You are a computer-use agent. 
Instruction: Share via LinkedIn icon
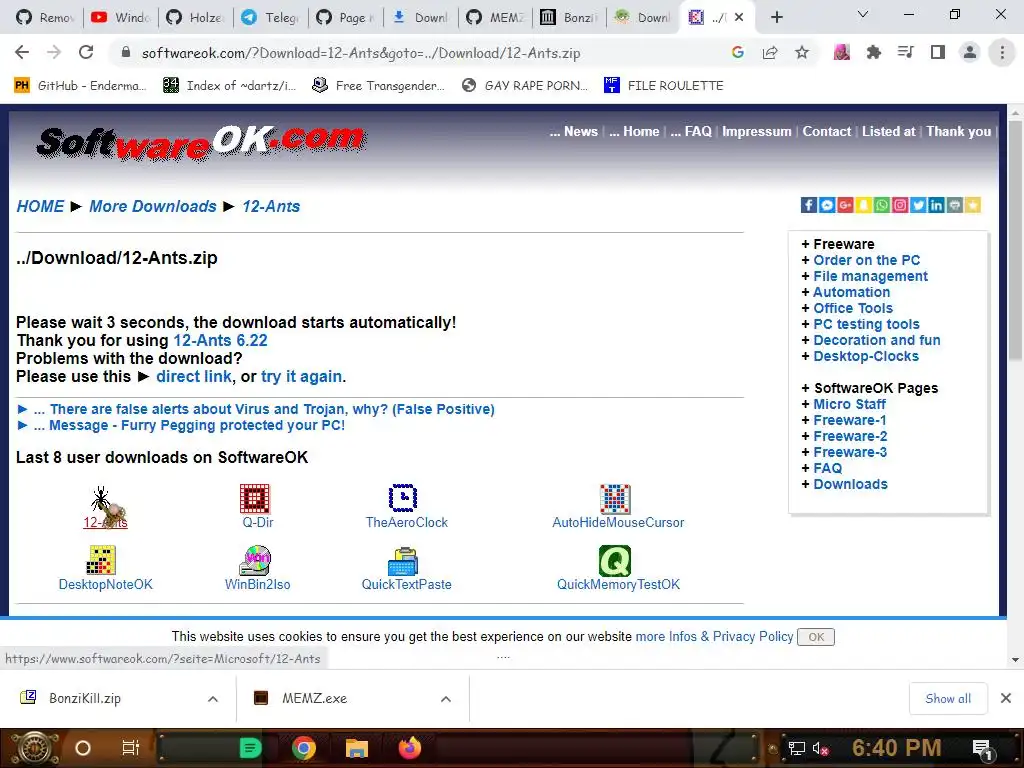click(936, 205)
